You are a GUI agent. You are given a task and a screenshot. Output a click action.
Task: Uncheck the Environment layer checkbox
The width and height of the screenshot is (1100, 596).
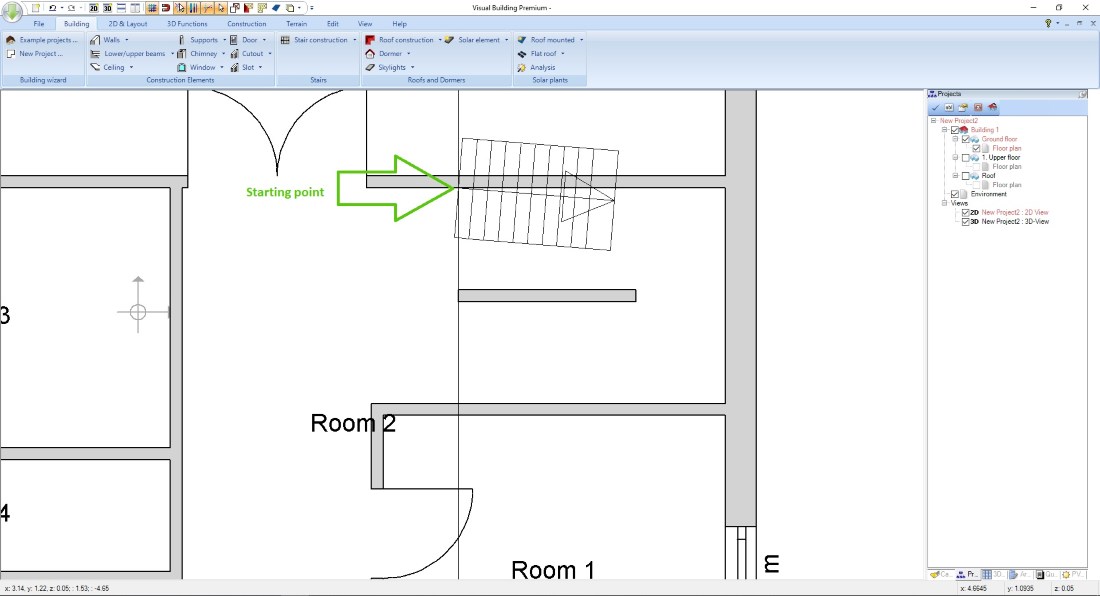click(954, 194)
